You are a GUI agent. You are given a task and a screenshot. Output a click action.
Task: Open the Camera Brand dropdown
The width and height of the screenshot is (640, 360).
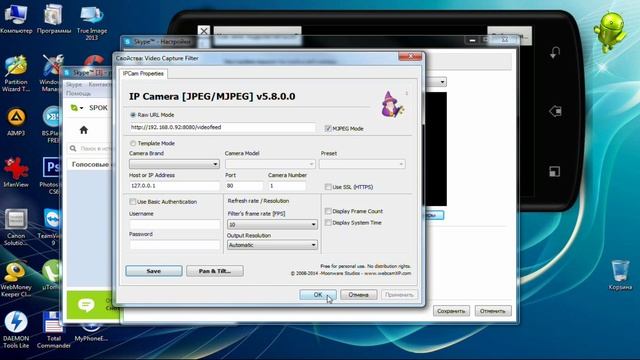tap(174, 164)
